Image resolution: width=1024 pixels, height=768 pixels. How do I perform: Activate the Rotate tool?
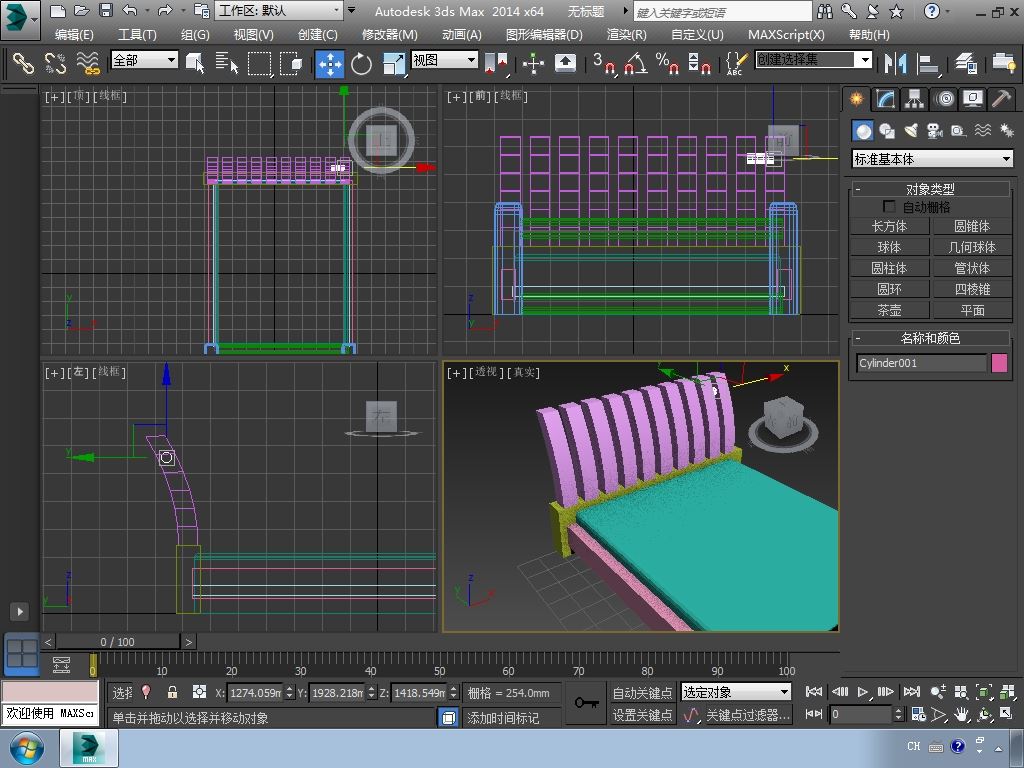click(x=361, y=64)
